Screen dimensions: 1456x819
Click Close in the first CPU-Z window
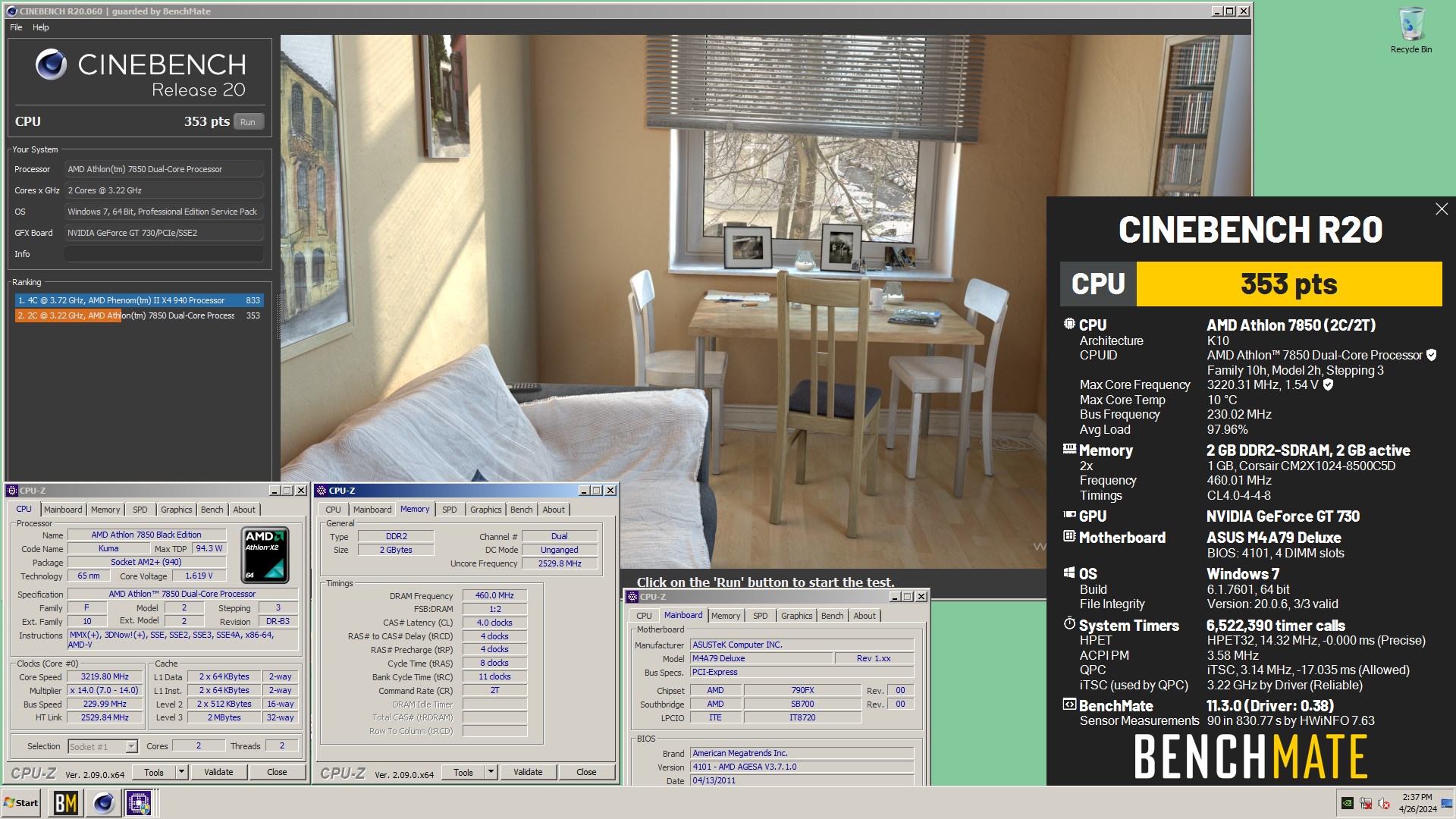click(x=277, y=772)
